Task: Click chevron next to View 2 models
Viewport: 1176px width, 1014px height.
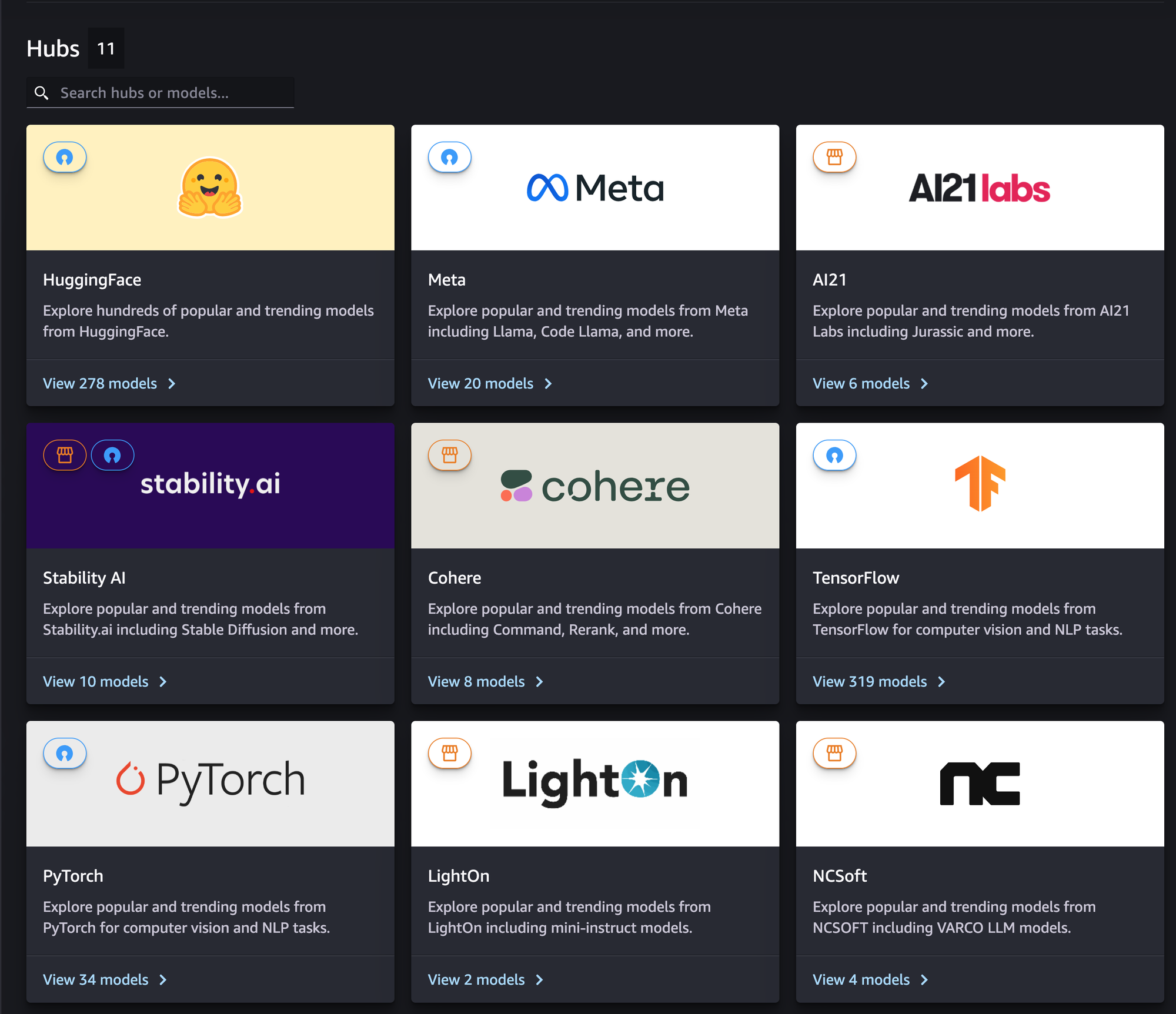Action: pyautogui.click(x=540, y=980)
